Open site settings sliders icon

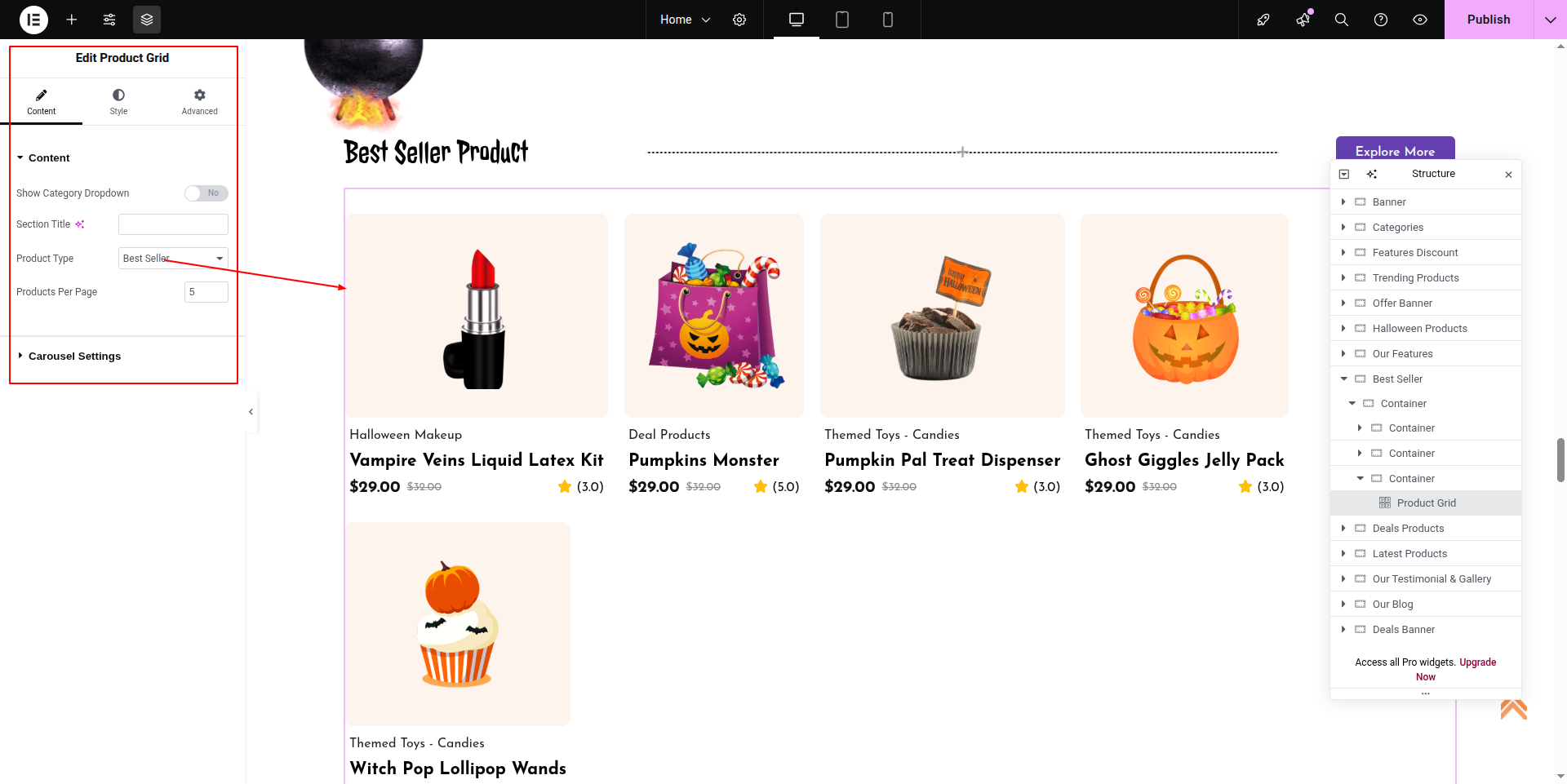tap(109, 20)
